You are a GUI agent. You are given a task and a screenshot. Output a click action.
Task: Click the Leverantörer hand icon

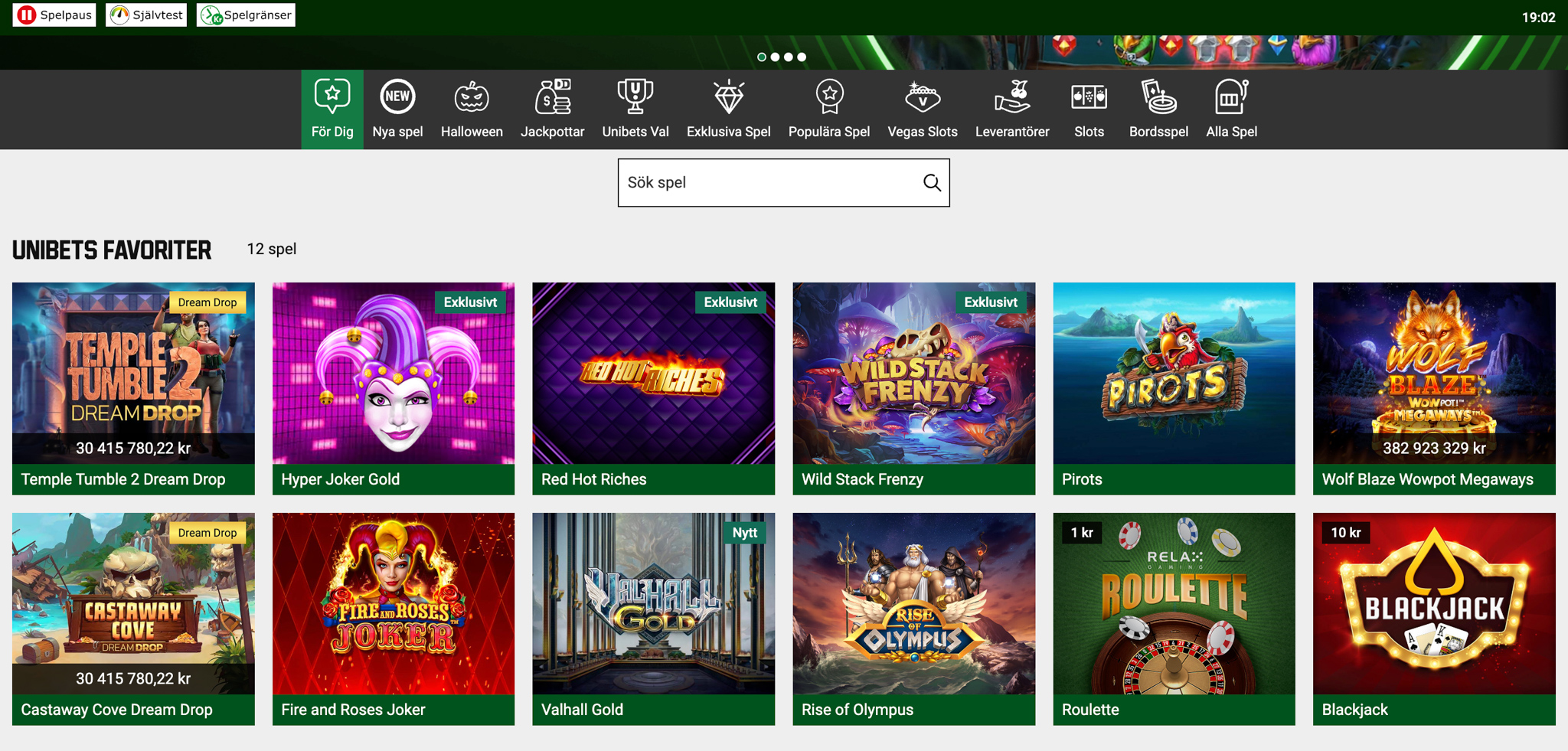[1012, 96]
